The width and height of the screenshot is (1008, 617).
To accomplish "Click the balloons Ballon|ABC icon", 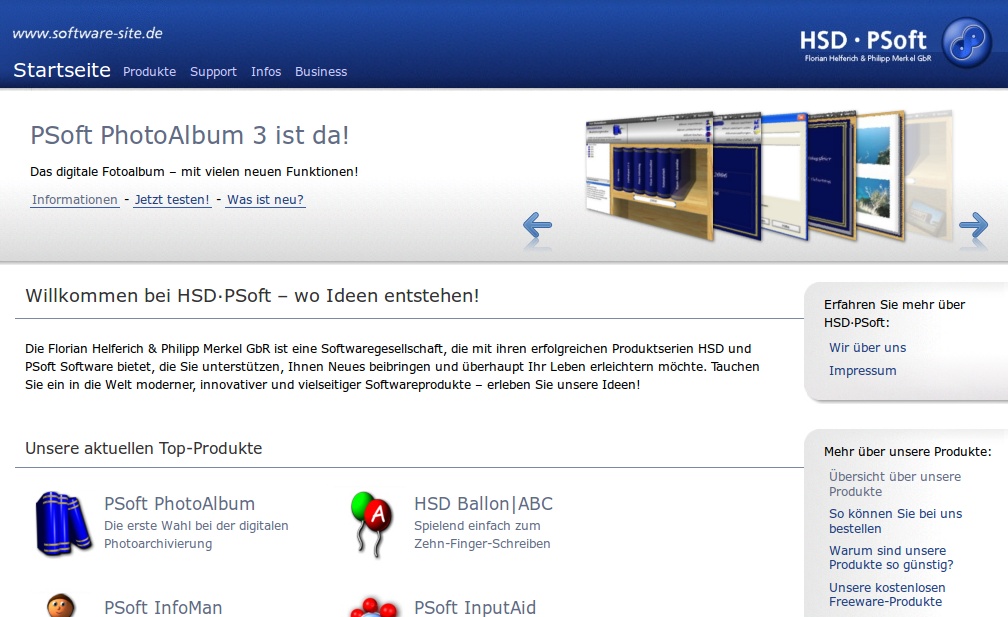I will click(x=371, y=522).
